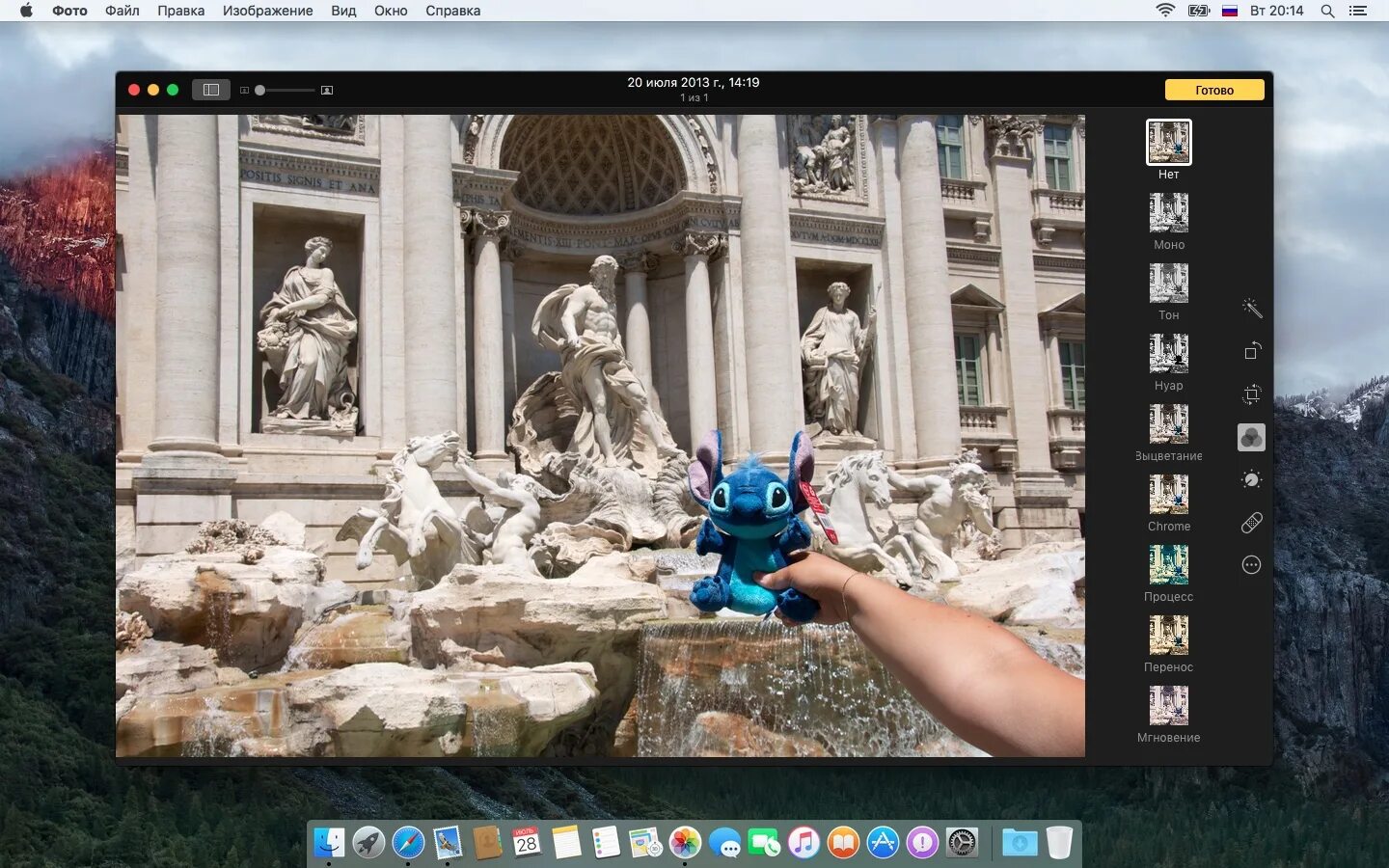Click the Trevi fountain photo canvas
The image size is (1389, 868).
point(600,436)
